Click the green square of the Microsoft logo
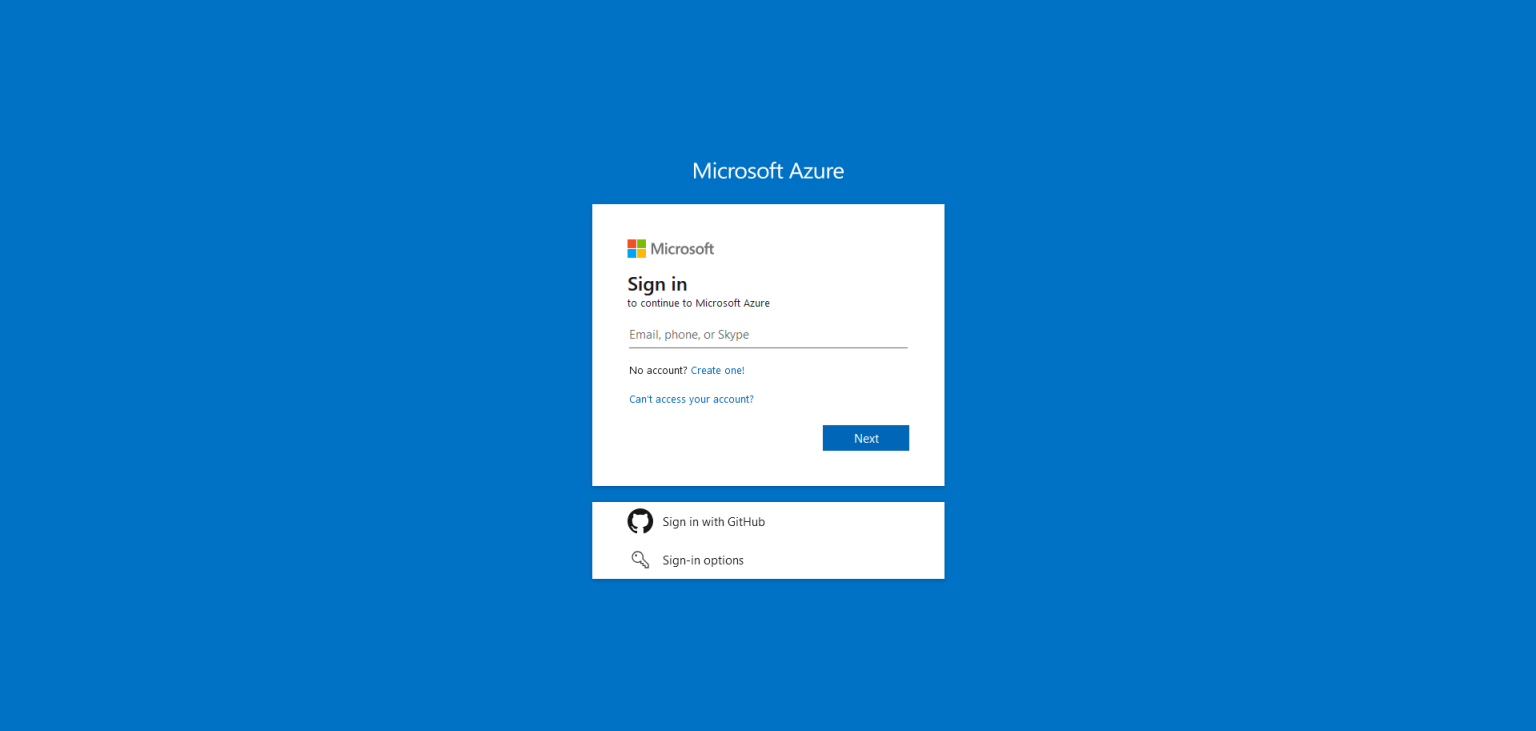The image size is (1536, 731). (x=640, y=244)
